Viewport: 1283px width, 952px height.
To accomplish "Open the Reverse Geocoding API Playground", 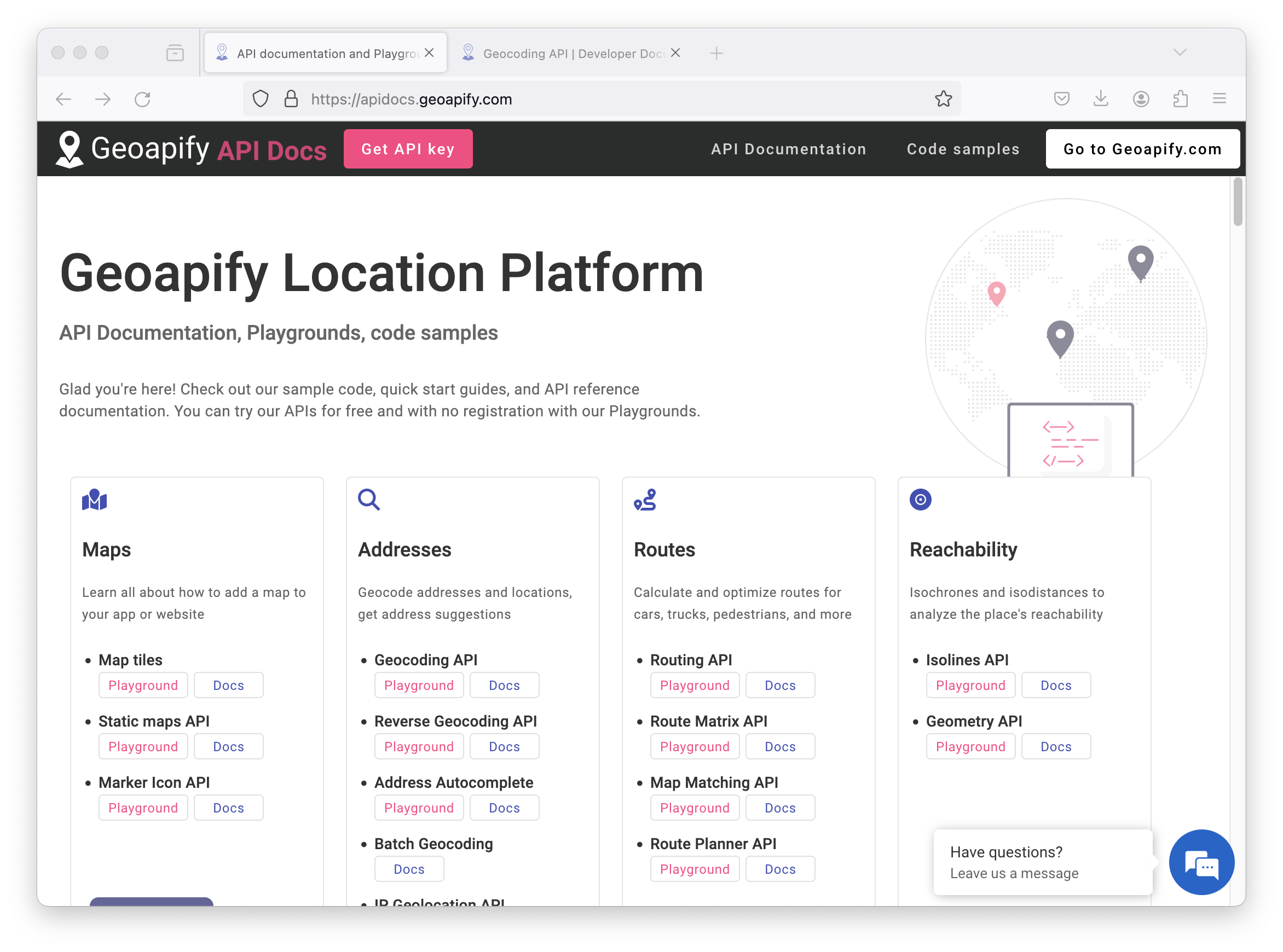I will pos(419,747).
